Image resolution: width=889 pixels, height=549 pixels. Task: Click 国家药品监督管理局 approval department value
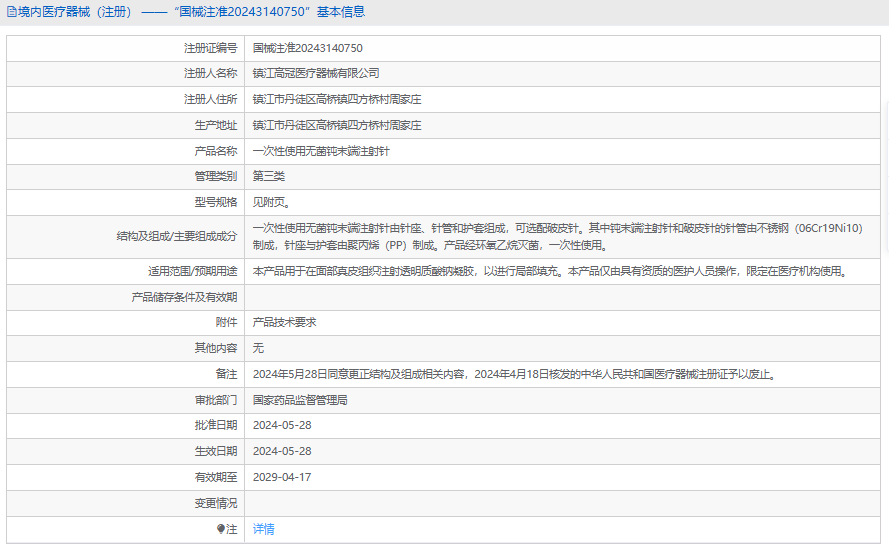pyautogui.click(x=300, y=400)
